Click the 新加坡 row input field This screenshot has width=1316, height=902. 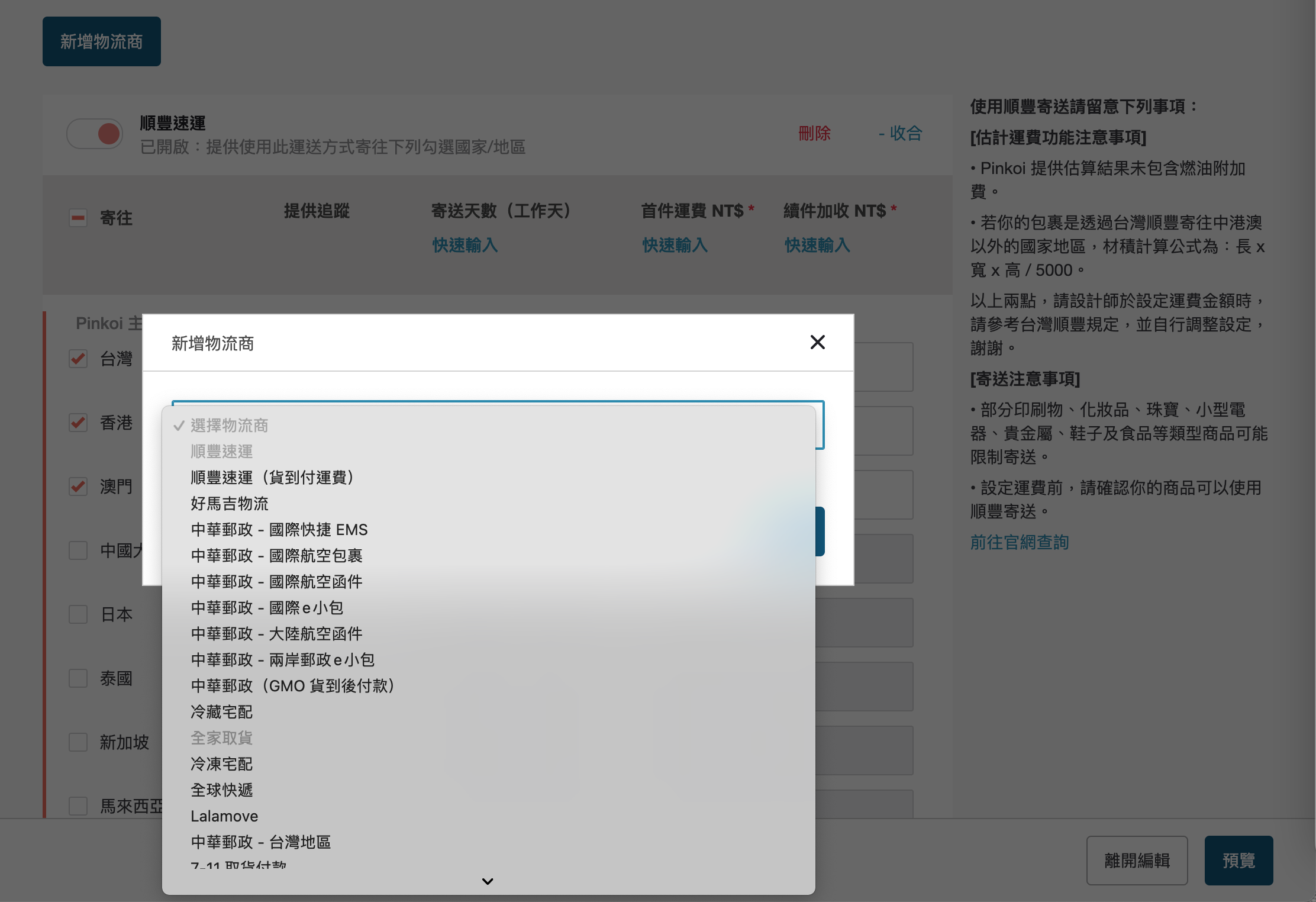click(x=864, y=750)
